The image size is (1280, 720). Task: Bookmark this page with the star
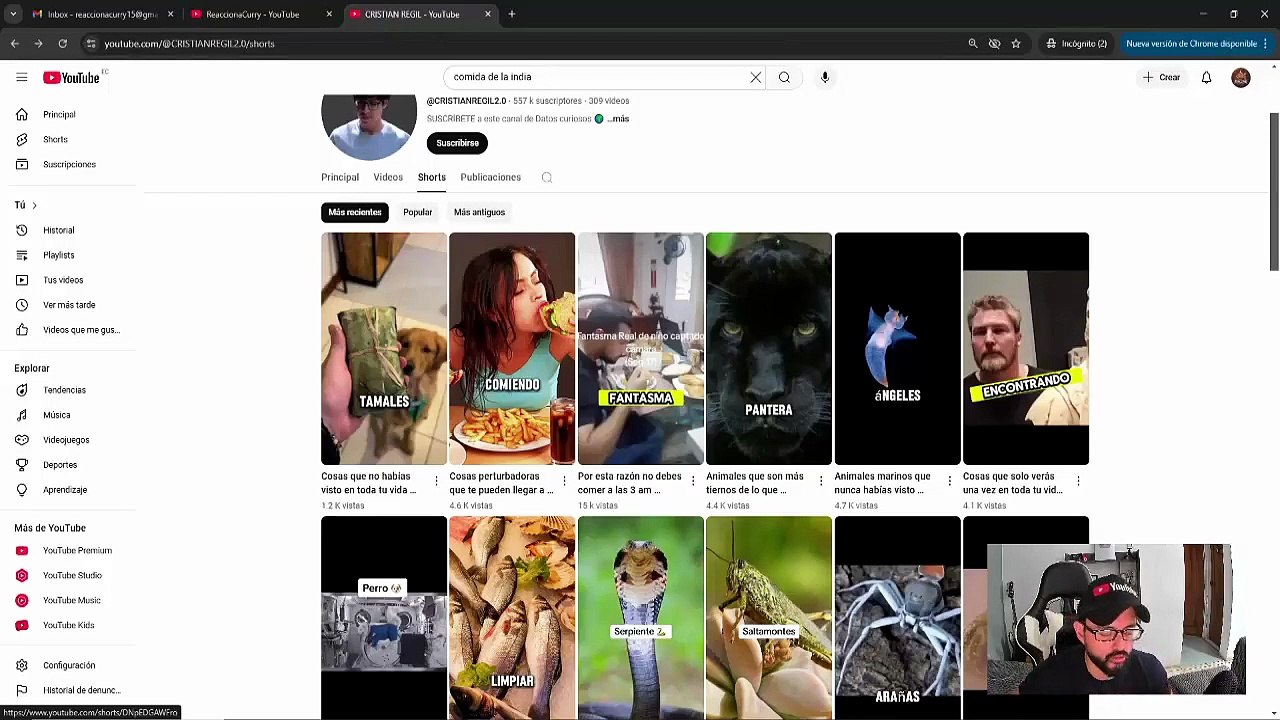[1016, 43]
